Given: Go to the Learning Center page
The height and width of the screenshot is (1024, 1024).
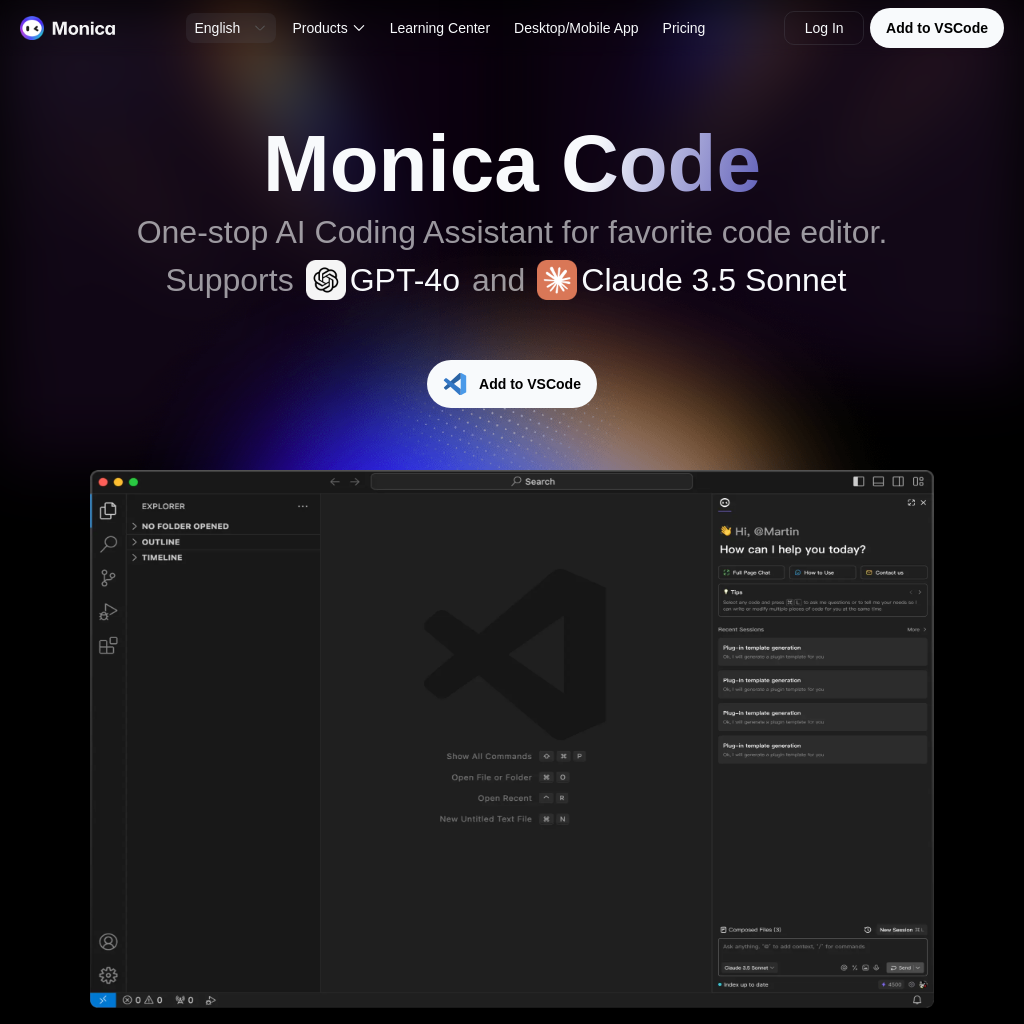Looking at the screenshot, I should (440, 28).
